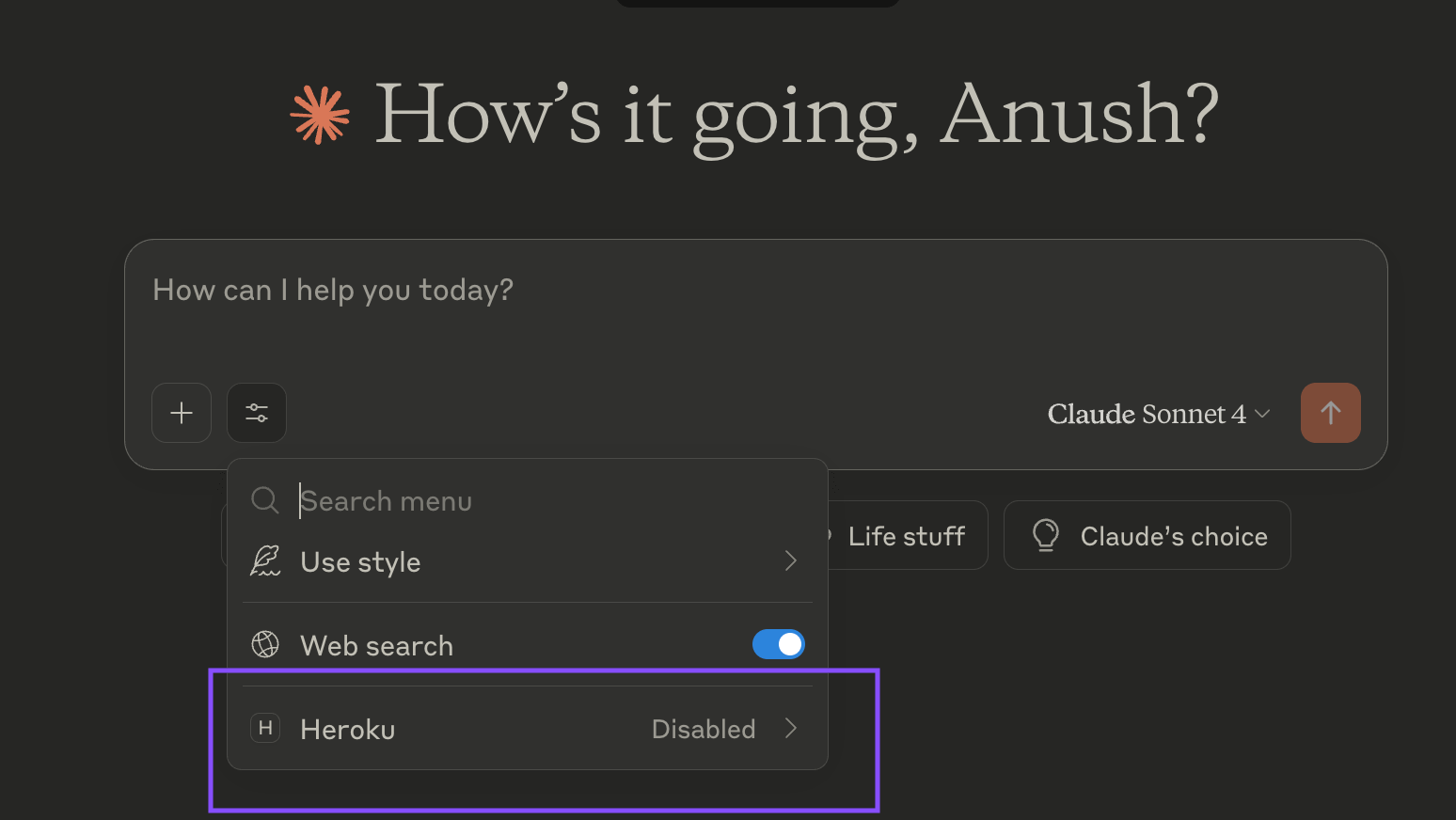Expand the Heroku settings chevron
The image size is (1456, 820).
[x=791, y=728]
